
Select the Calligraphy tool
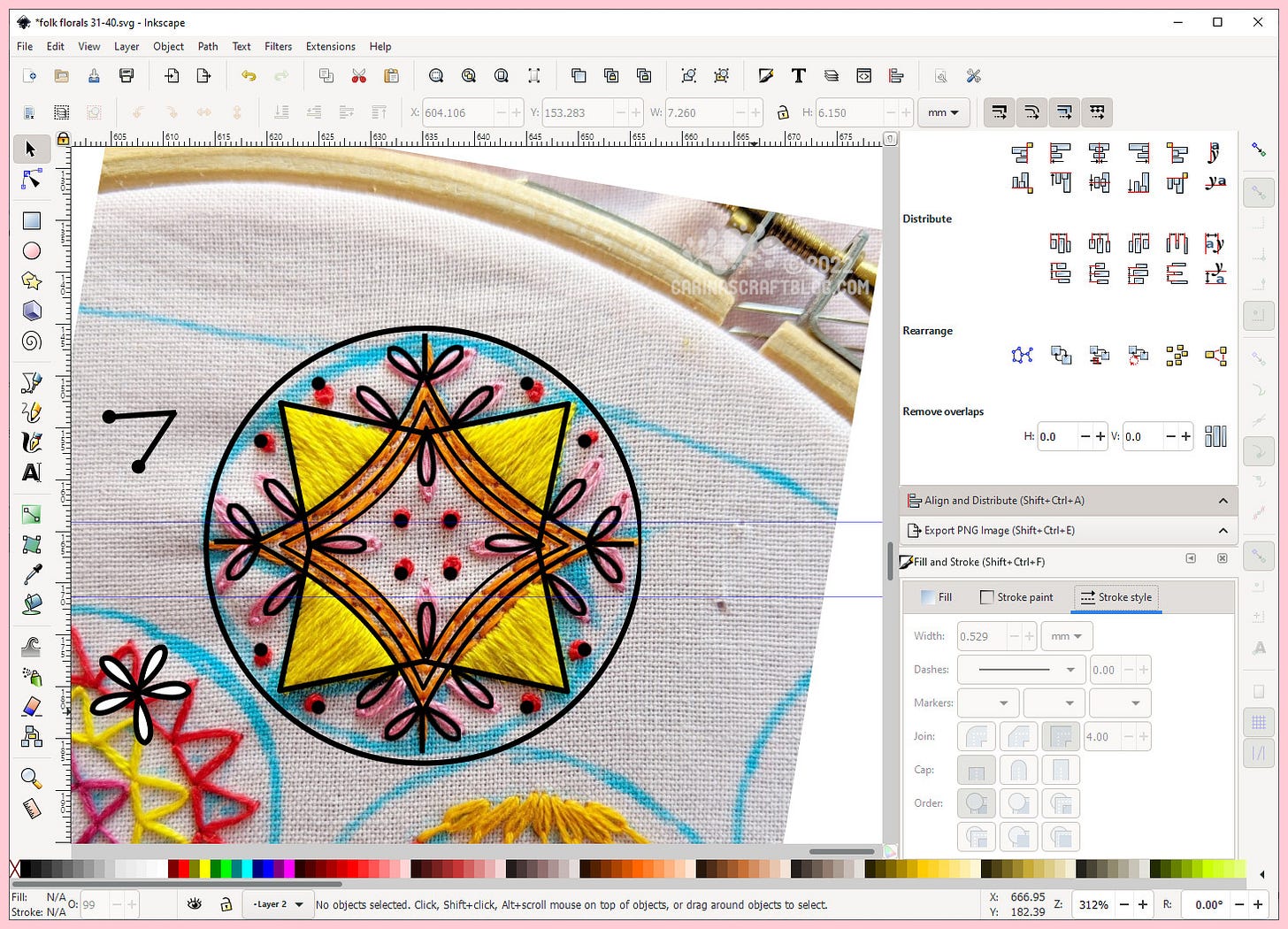31,442
